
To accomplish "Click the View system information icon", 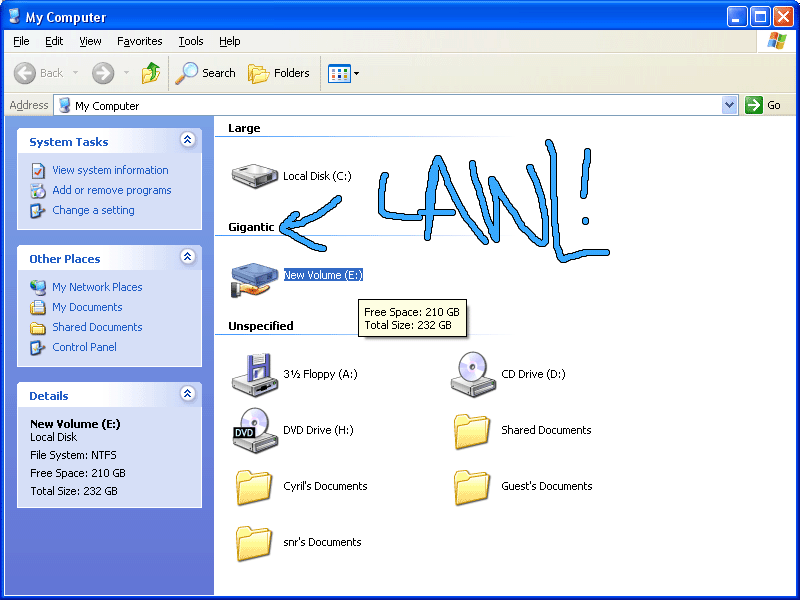I will tap(38, 170).
